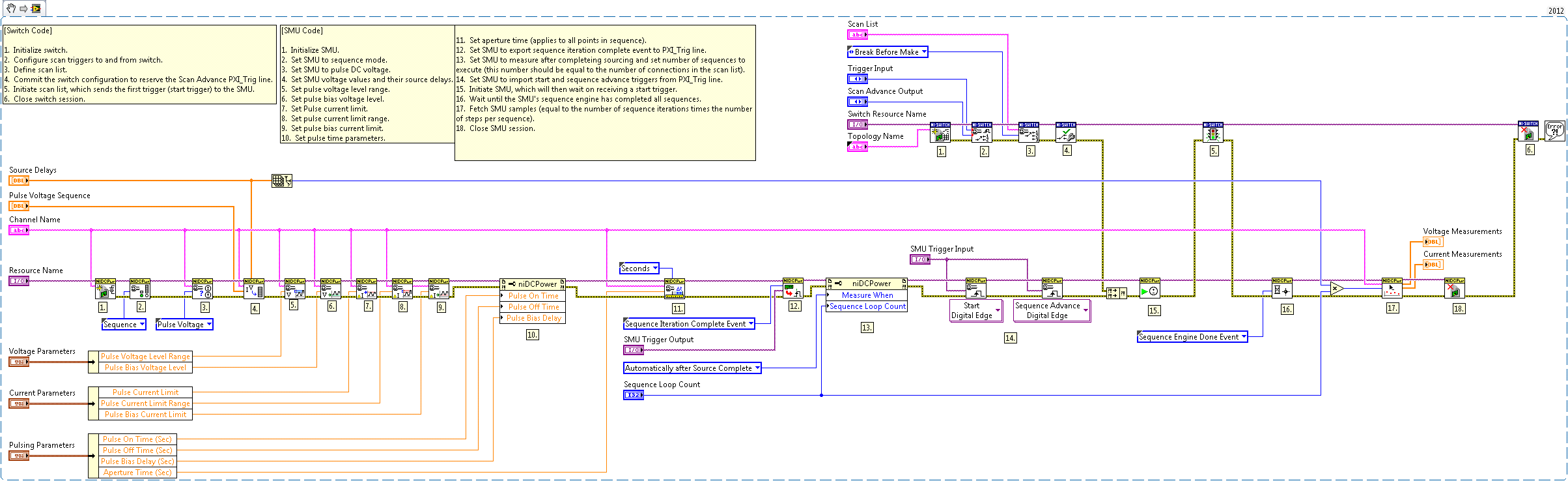Select SMU set sequence VI at step 4

click(x=254, y=289)
